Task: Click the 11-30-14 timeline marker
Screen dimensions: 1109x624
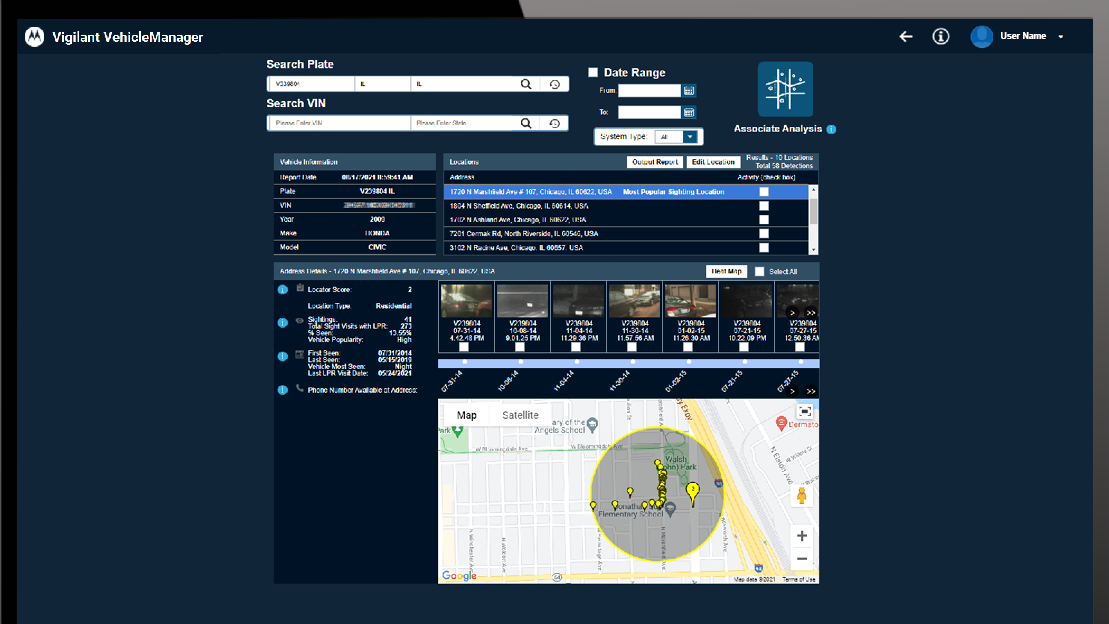Action: 633,362
